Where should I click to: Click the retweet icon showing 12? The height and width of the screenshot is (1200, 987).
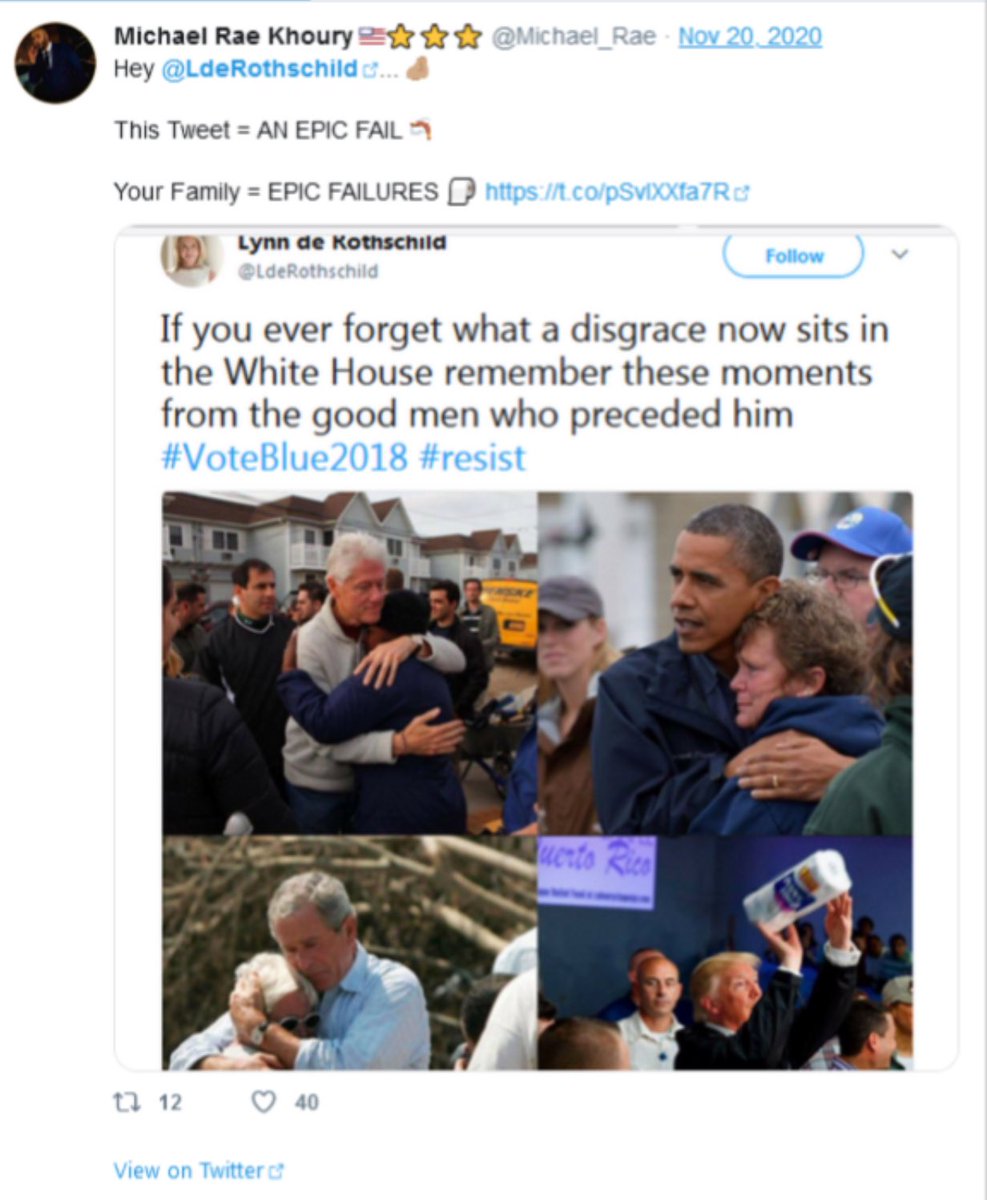(x=124, y=1102)
